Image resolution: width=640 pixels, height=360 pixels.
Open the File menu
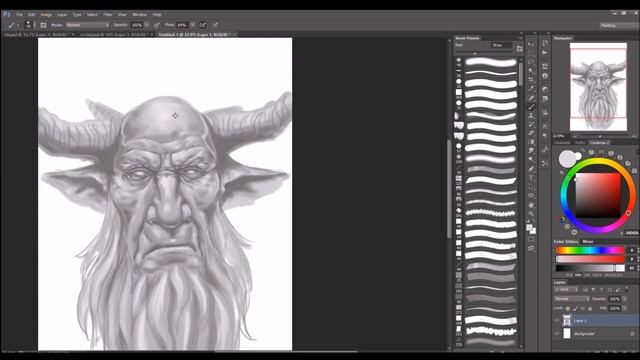[x=19, y=14]
